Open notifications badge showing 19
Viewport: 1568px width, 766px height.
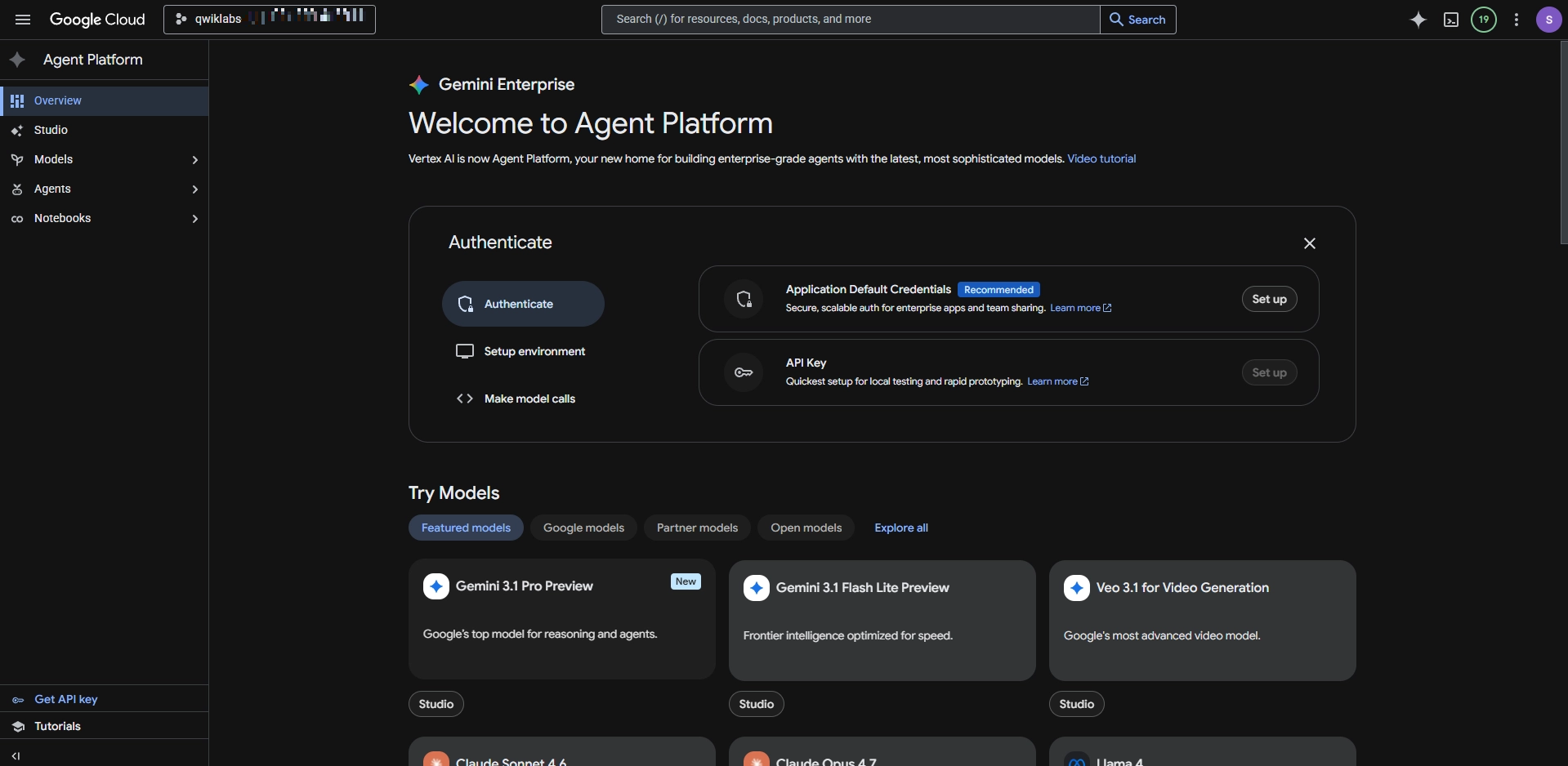[x=1484, y=20]
